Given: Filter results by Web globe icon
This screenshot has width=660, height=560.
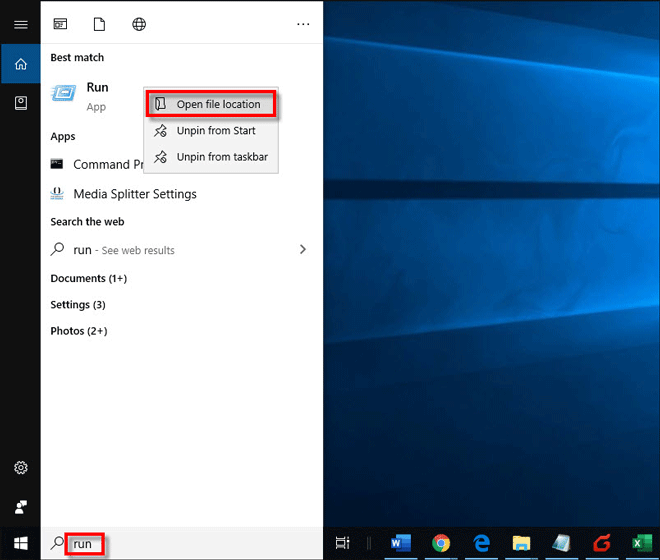Looking at the screenshot, I should click(139, 24).
